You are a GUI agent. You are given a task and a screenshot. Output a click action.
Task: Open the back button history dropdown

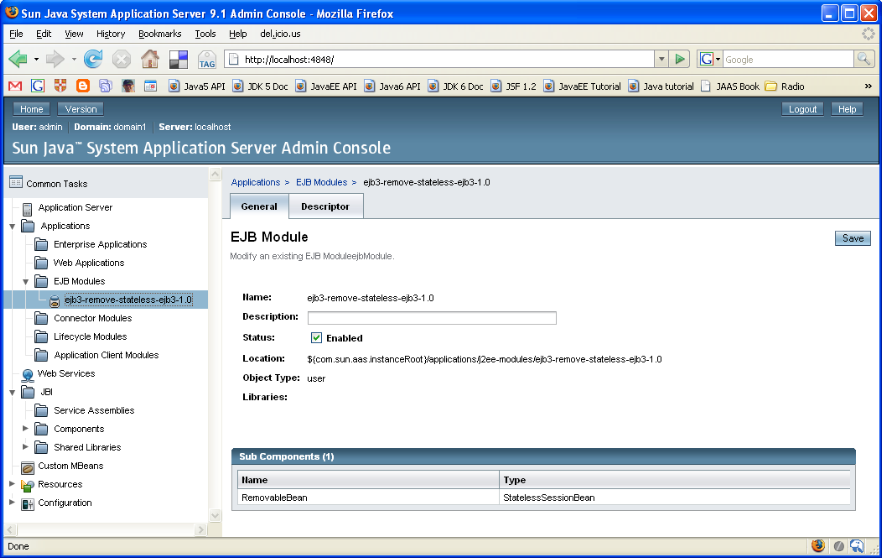tap(36, 58)
